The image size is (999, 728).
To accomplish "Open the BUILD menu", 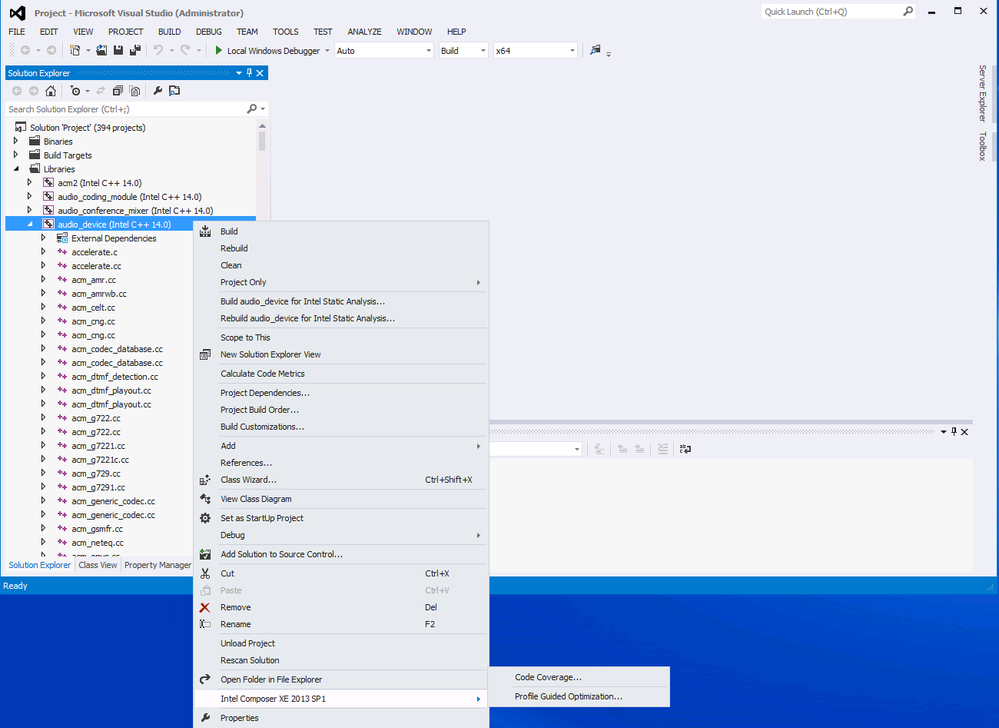I will pyautogui.click(x=169, y=31).
